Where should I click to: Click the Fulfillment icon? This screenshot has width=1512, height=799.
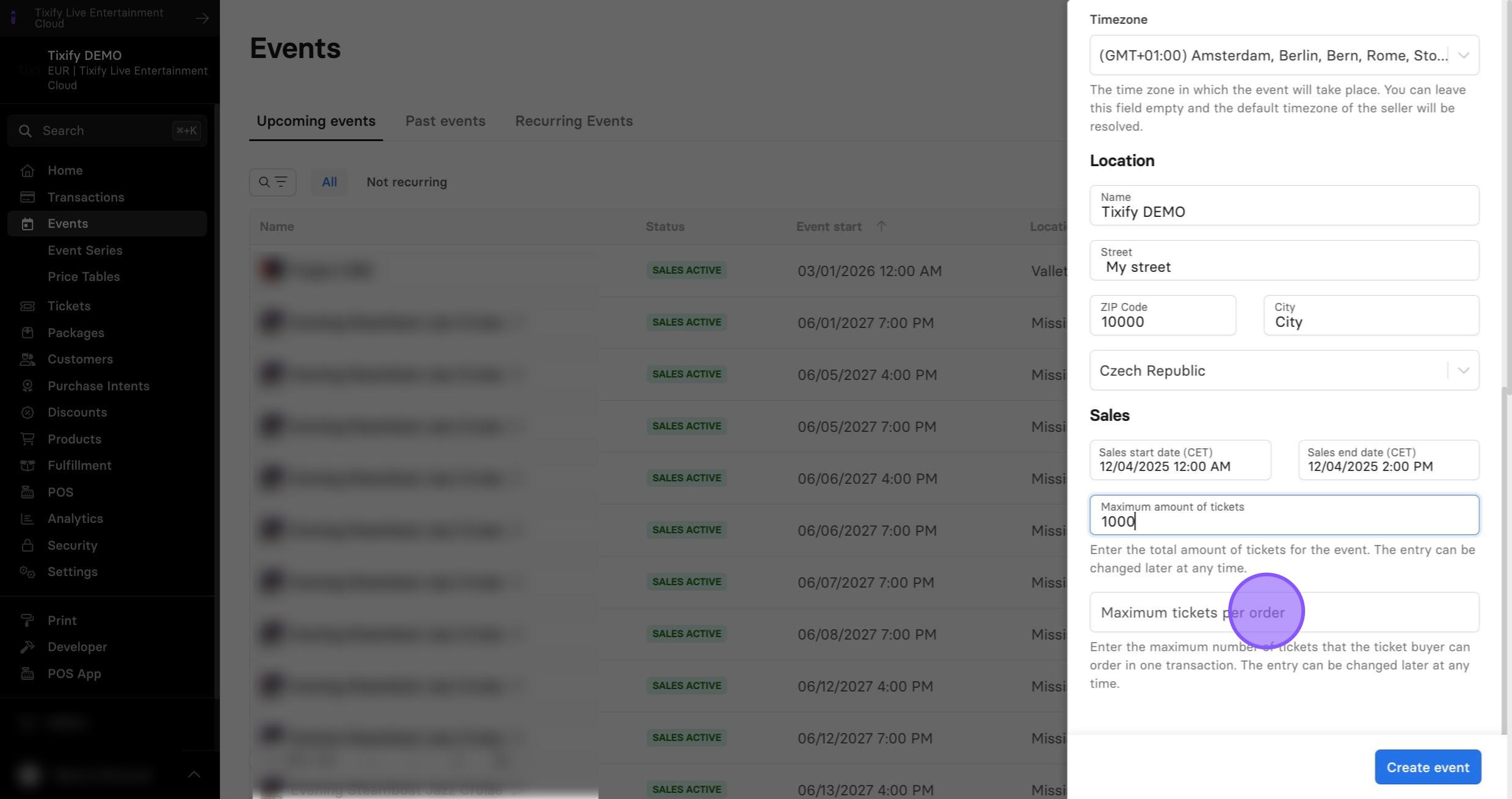[x=27, y=465]
